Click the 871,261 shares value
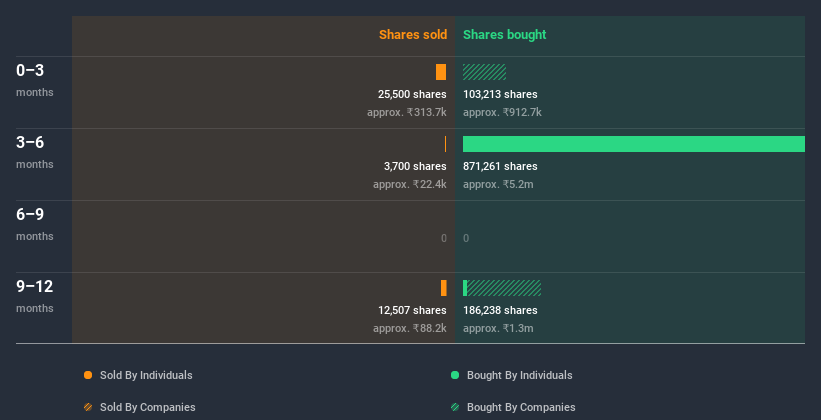The image size is (821, 420). pyautogui.click(x=500, y=167)
